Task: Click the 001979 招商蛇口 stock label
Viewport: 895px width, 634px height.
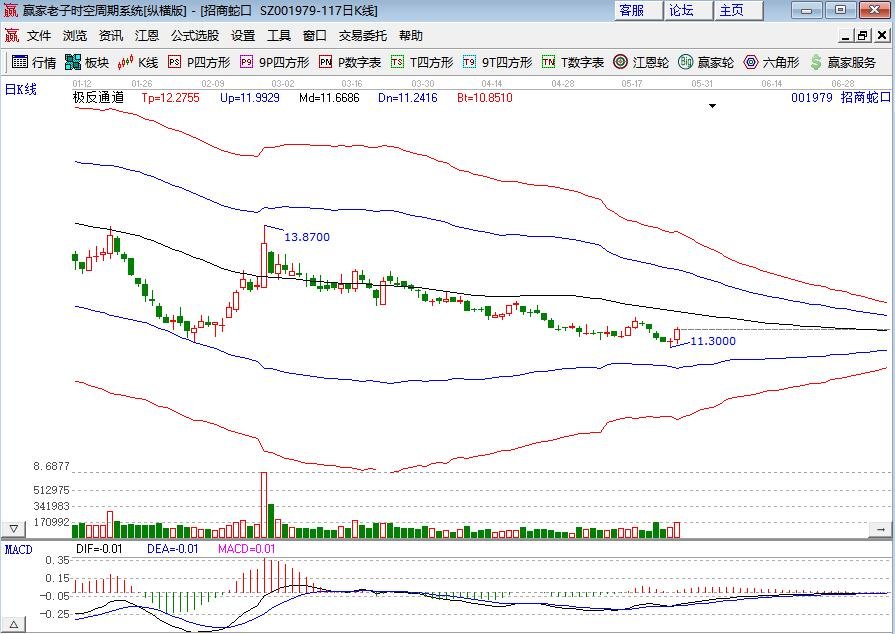Action: point(840,98)
